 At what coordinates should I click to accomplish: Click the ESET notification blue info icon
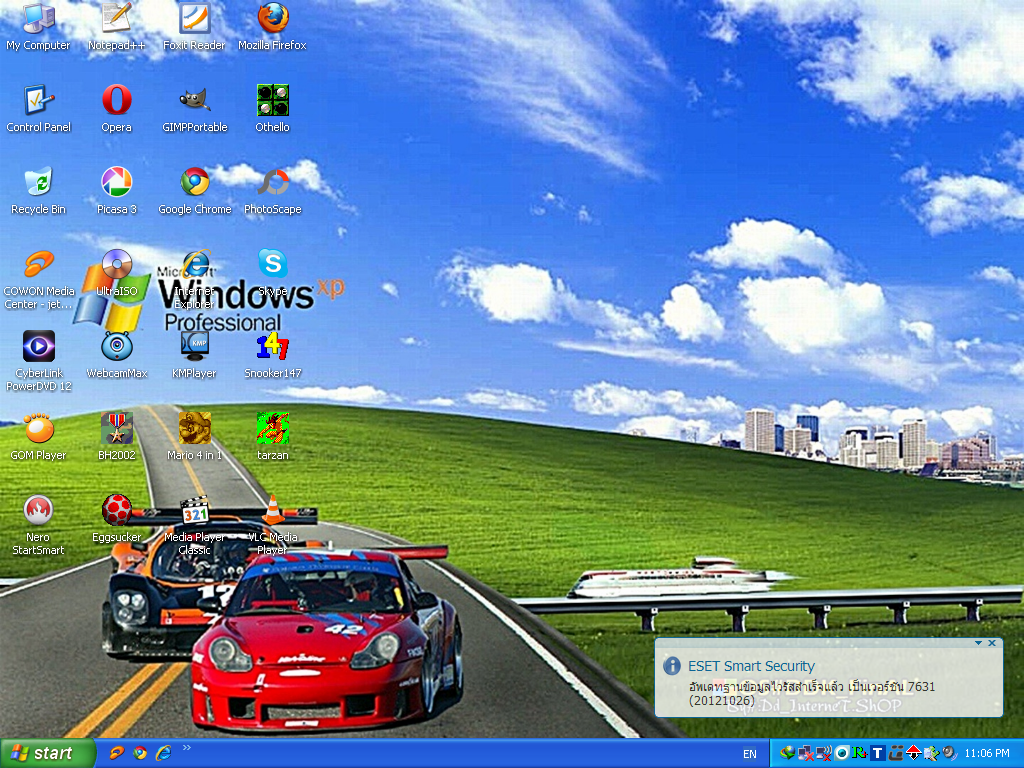pos(671,666)
